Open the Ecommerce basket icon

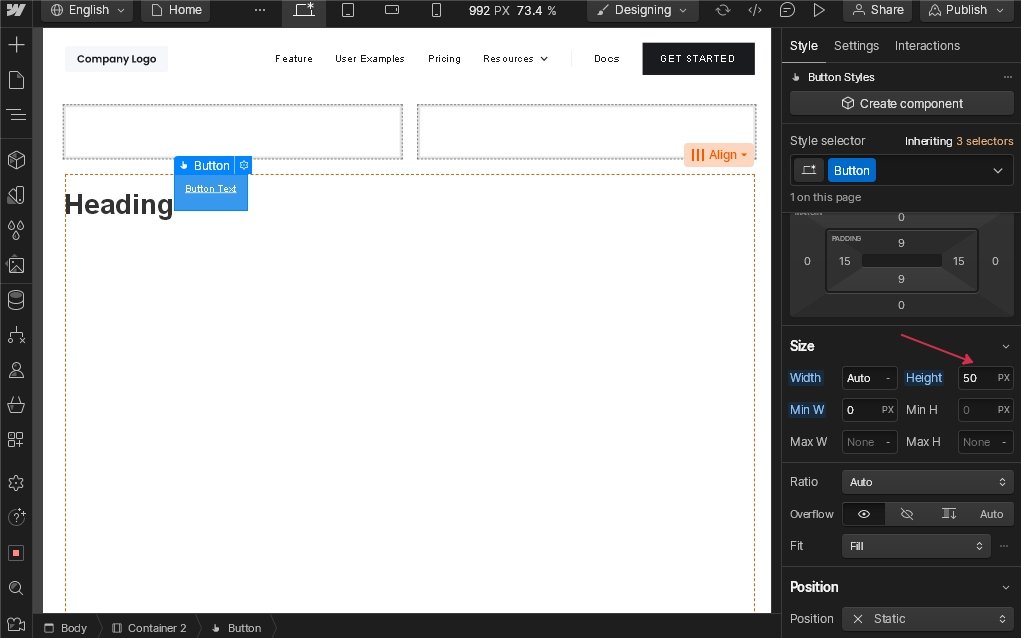click(x=16, y=405)
